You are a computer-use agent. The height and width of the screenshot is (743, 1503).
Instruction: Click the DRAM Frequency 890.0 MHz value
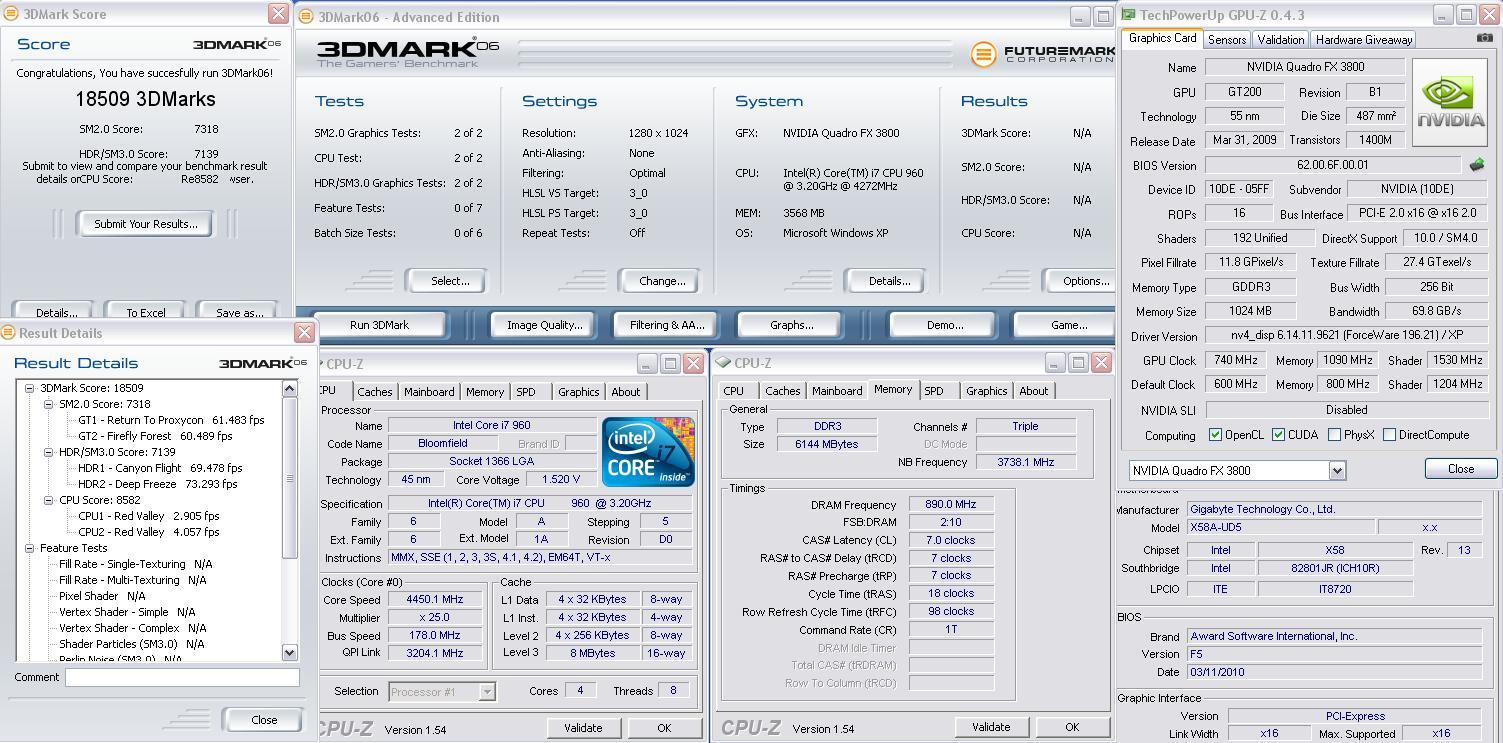click(x=951, y=504)
